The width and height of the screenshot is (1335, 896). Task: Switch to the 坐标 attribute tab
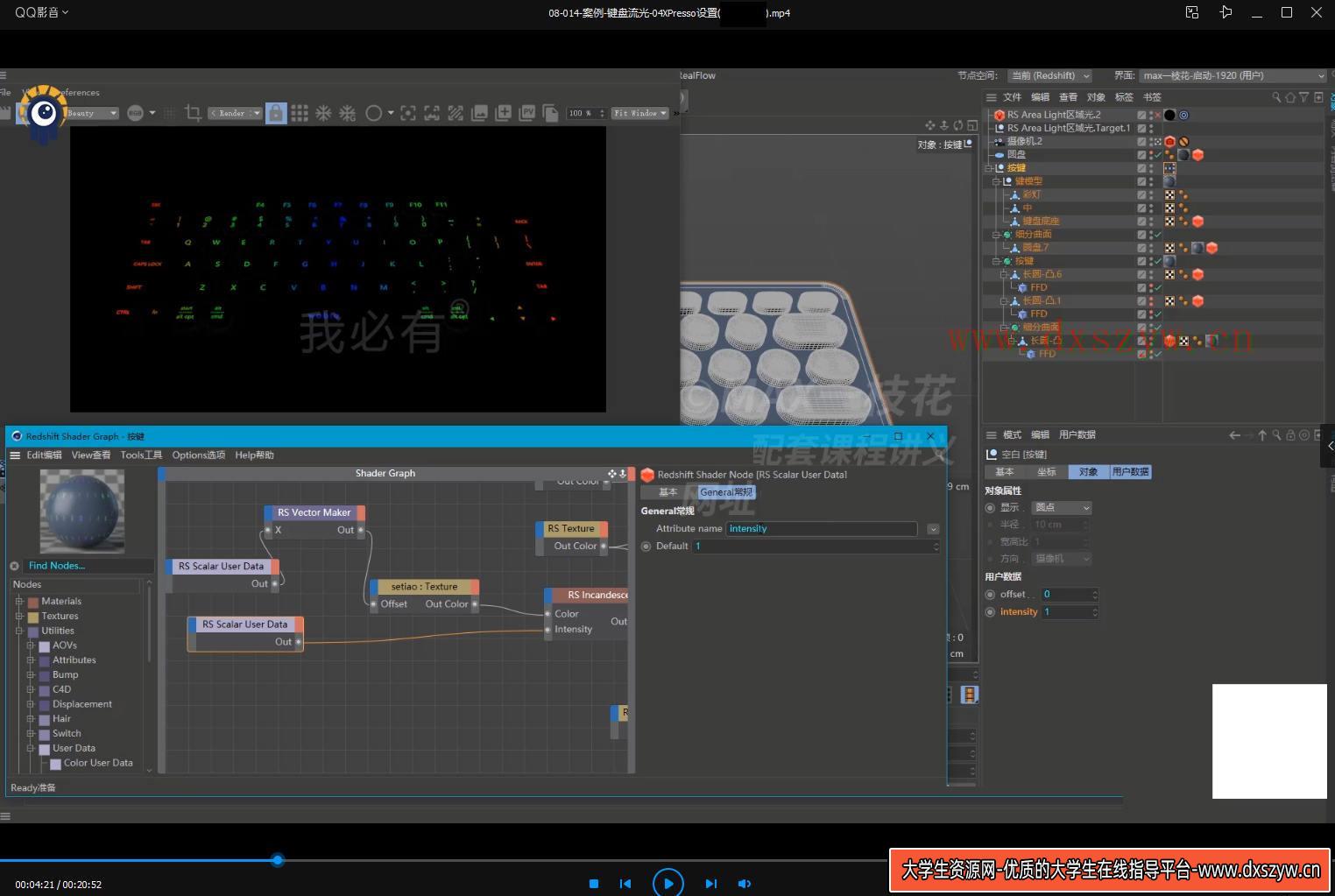(1047, 472)
